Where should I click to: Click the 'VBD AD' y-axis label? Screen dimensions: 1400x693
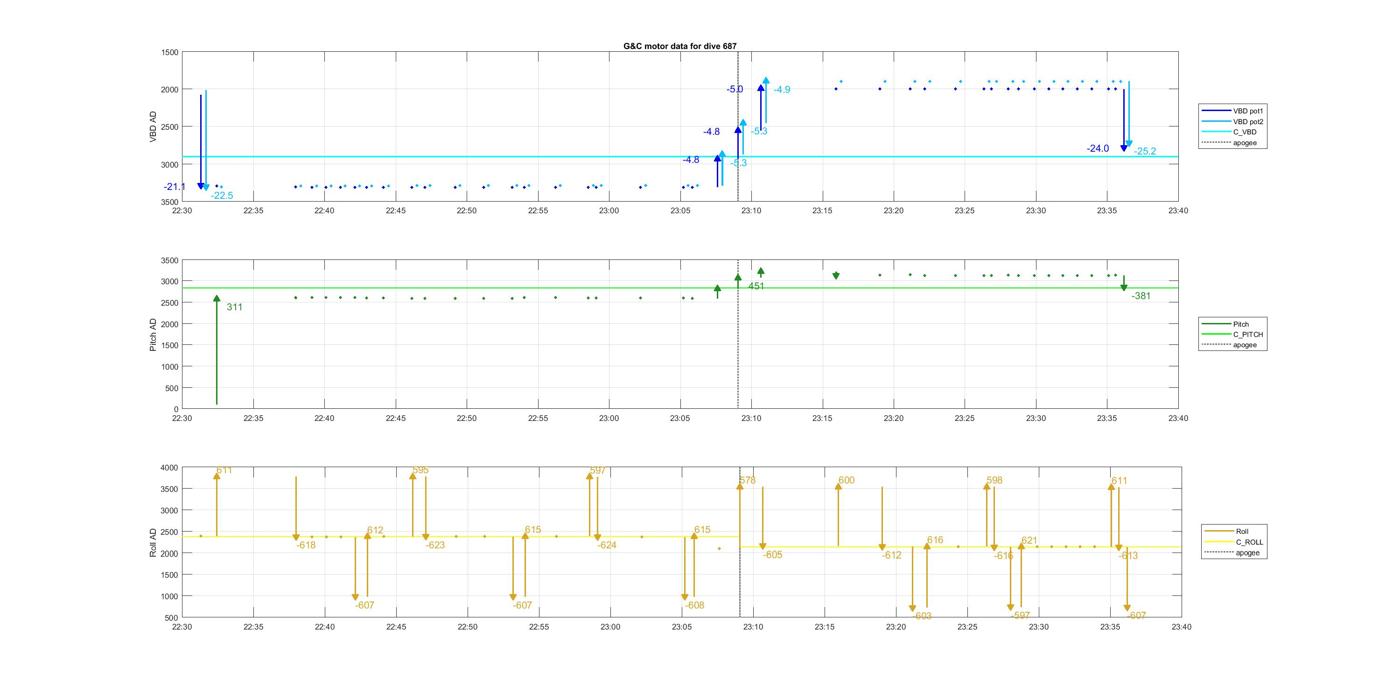coord(154,127)
